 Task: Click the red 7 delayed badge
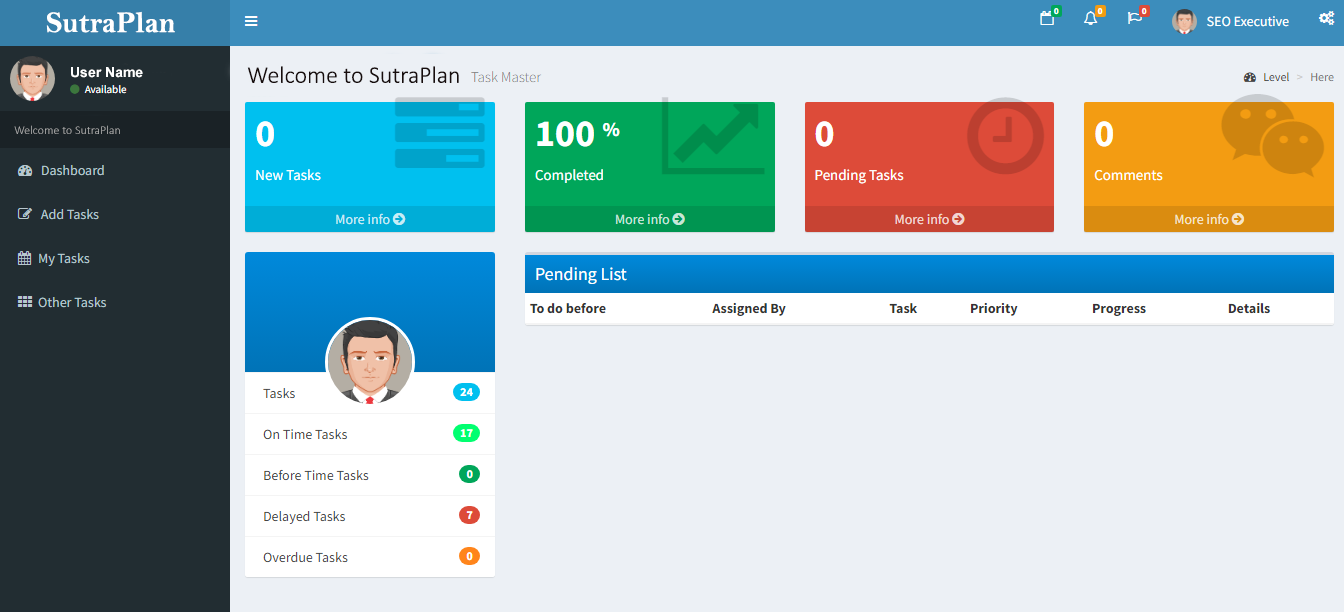click(469, 515)
